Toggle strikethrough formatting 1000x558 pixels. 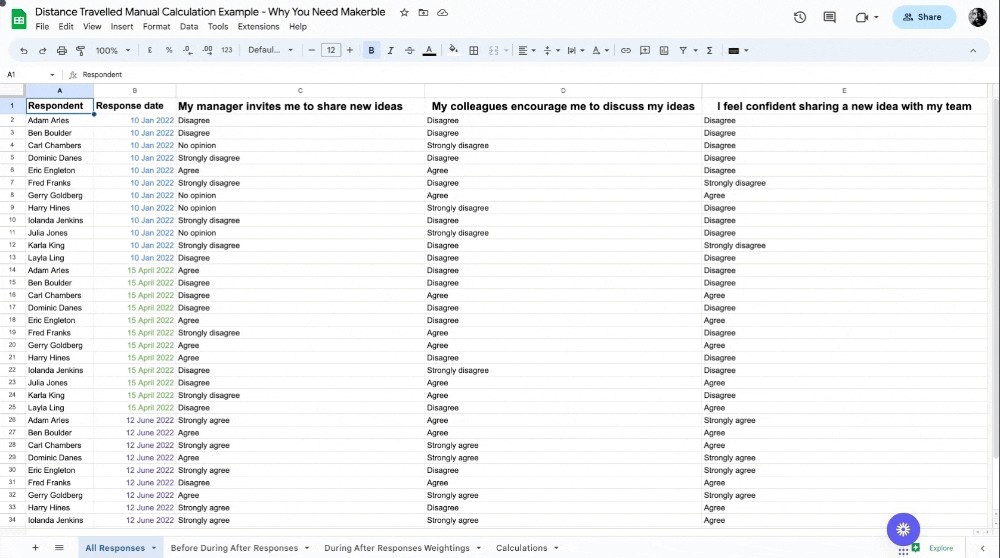point(409,50)
